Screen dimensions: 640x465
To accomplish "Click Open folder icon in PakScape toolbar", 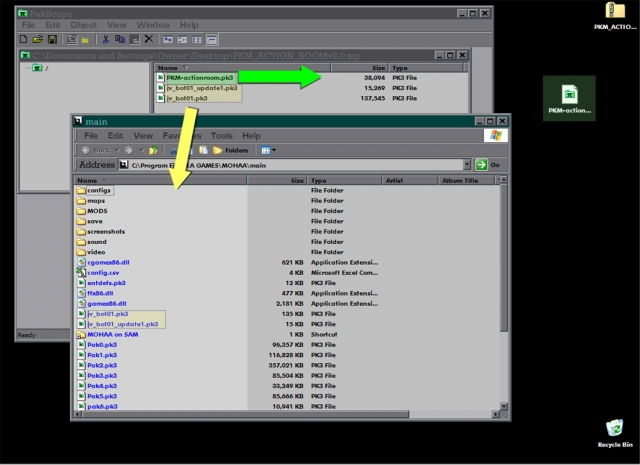I will (x=38, y=39).
